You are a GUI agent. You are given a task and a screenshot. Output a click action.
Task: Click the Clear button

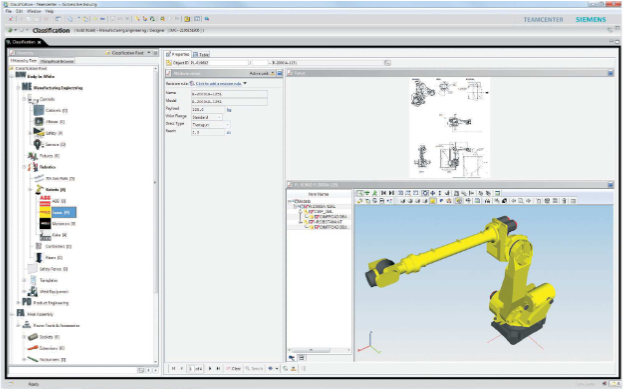[234, 369]
